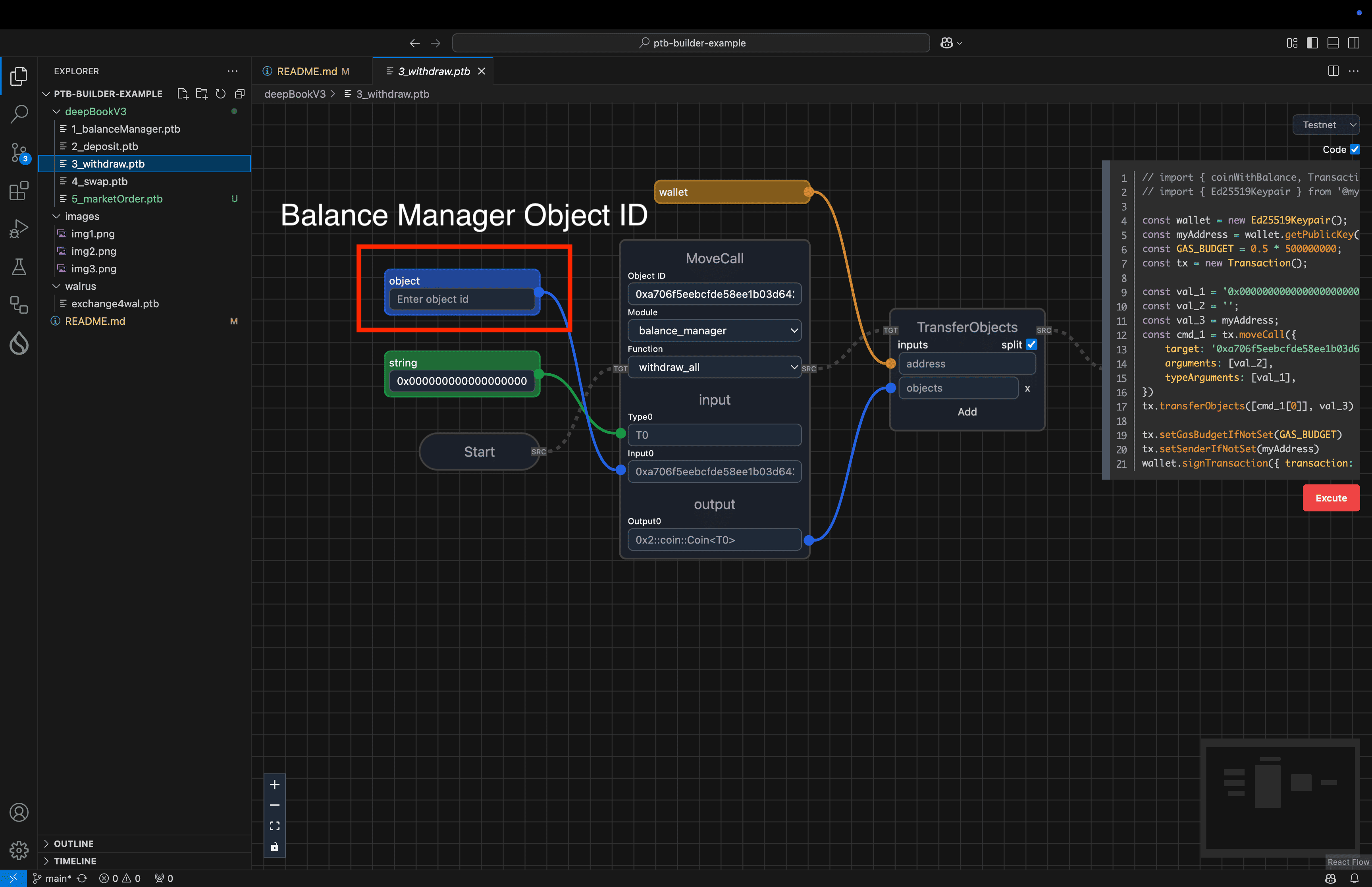
Task: Open the withdraw_all Function dropdown
Action: point(715,368)
